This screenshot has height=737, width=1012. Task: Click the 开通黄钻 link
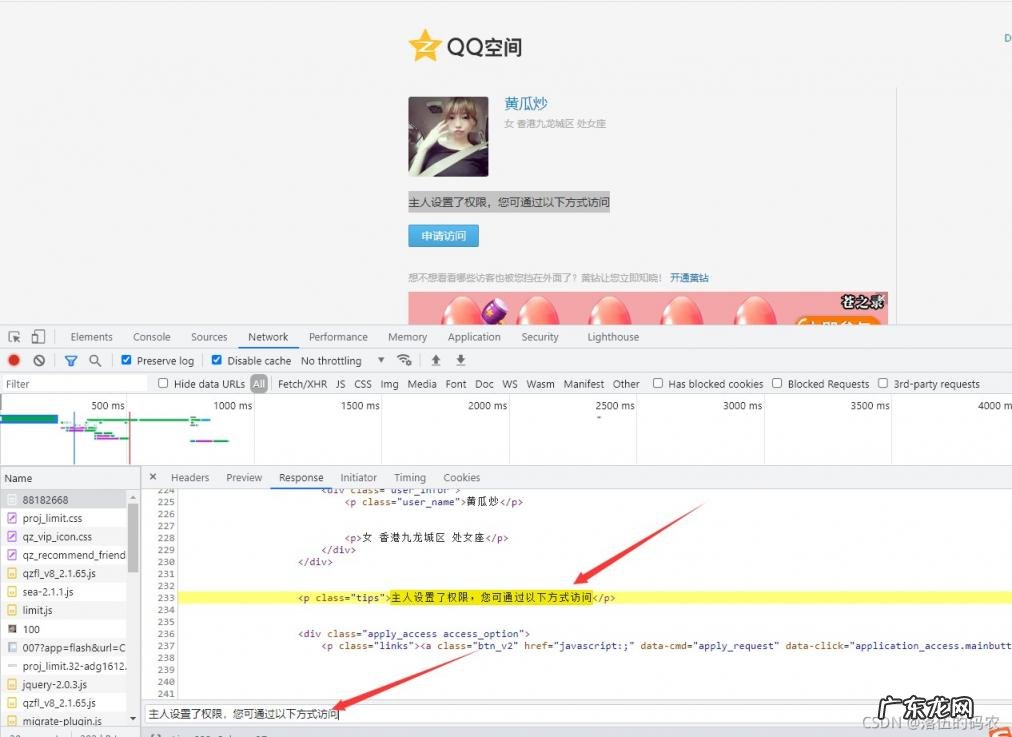click(689, 278)
